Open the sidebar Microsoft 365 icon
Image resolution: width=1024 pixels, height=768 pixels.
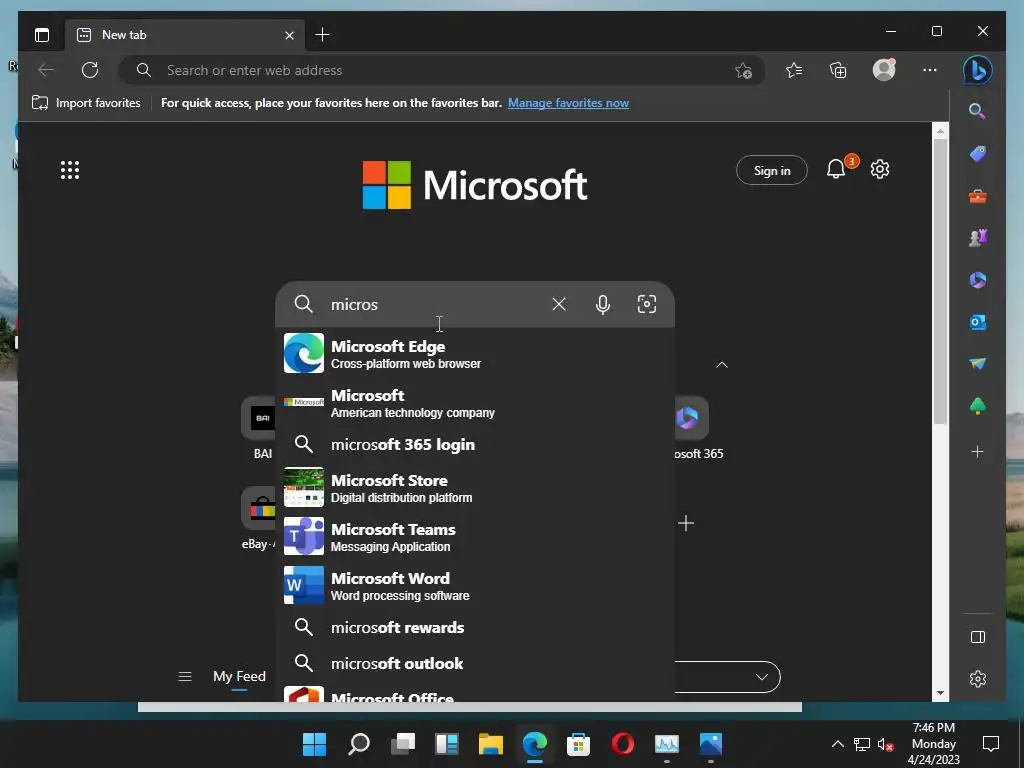[x=978, y=280]
